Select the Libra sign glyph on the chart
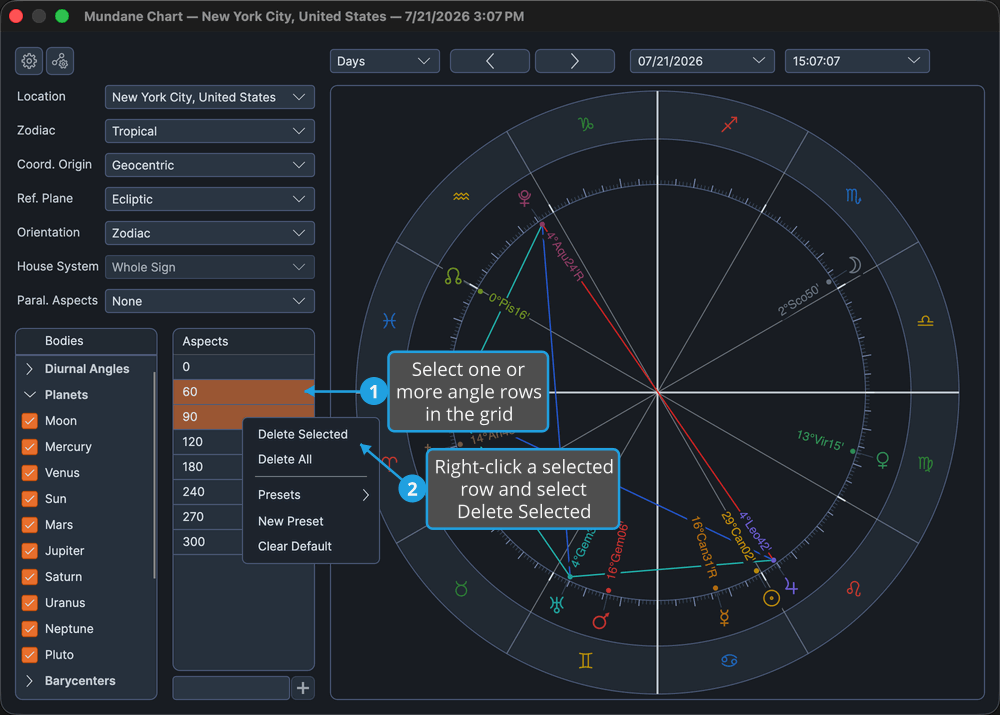 click(925, 321)
